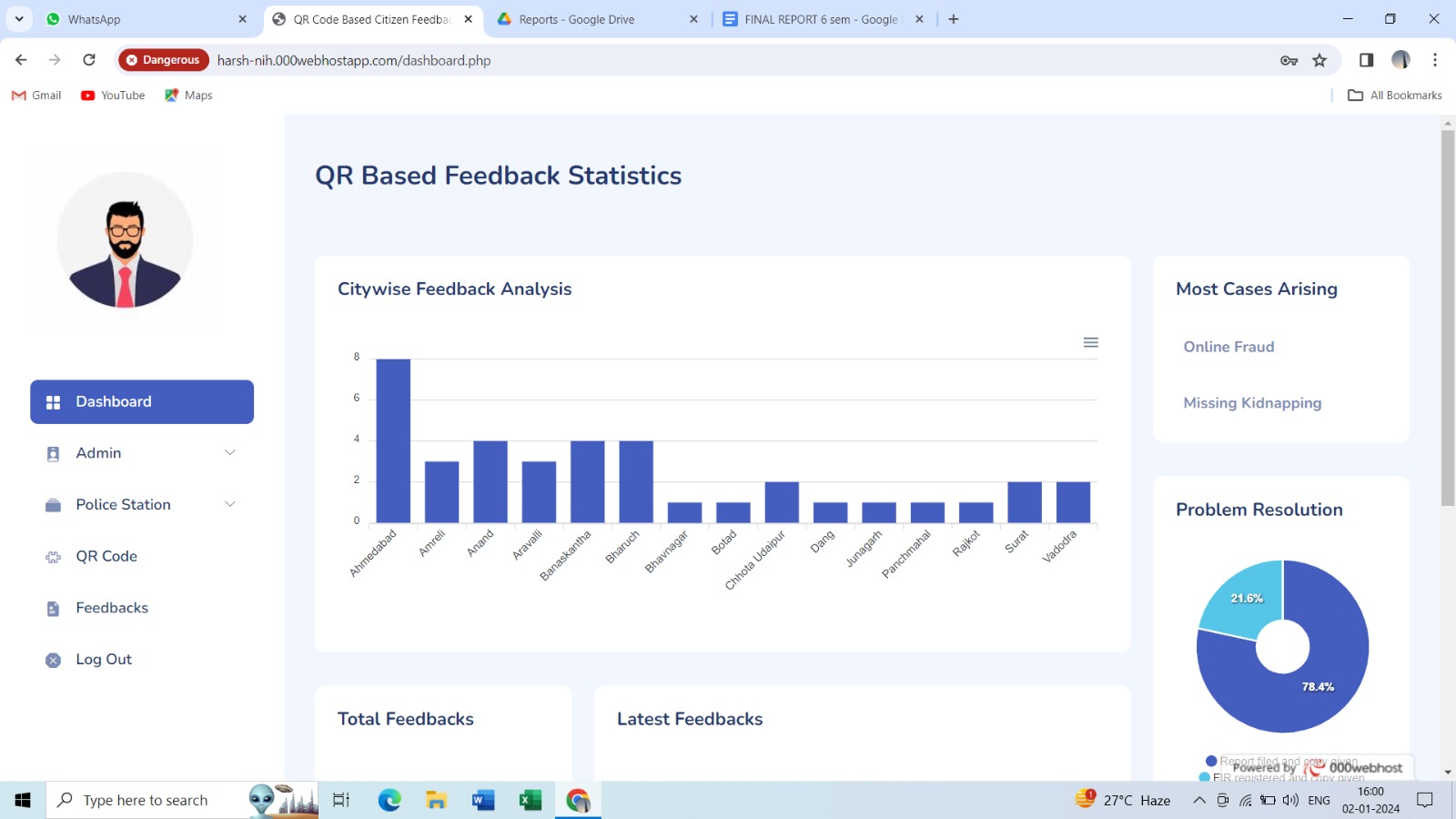This screenshot has width=1456, height=819.
Task: Open File Explorer from taskbar
Action: (x=437, y=800)
